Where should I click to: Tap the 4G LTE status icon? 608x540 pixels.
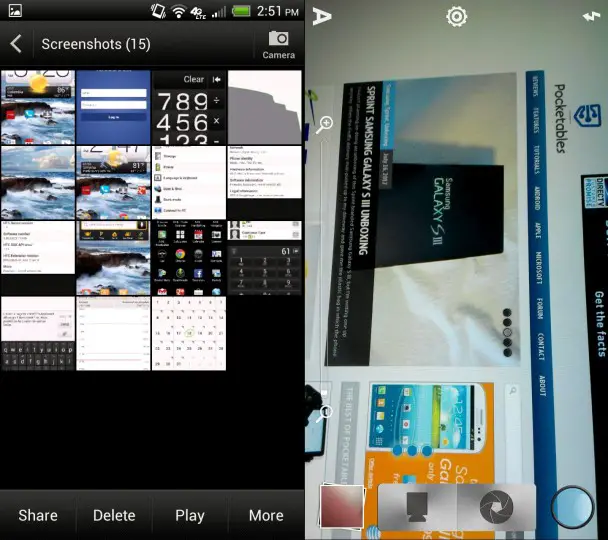pyautogui.click(x=198, y=12)
